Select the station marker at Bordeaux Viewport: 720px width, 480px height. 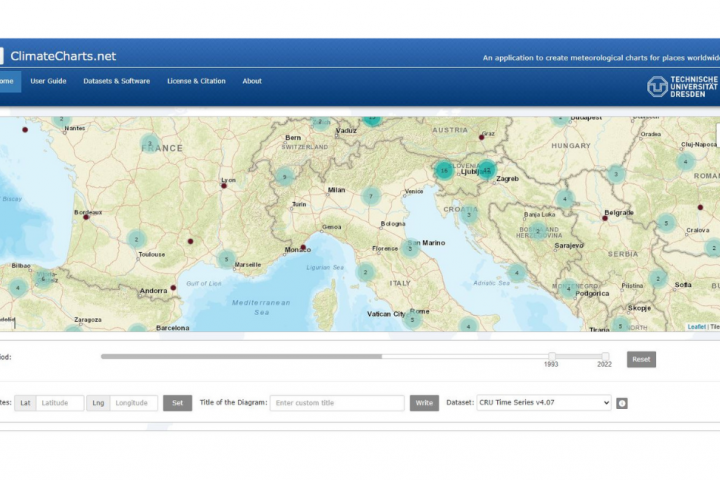click(x=86, y=217)
